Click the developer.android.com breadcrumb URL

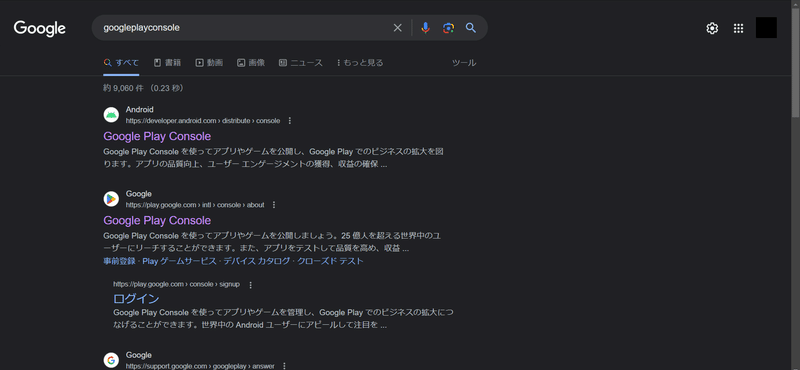[203, 121]
